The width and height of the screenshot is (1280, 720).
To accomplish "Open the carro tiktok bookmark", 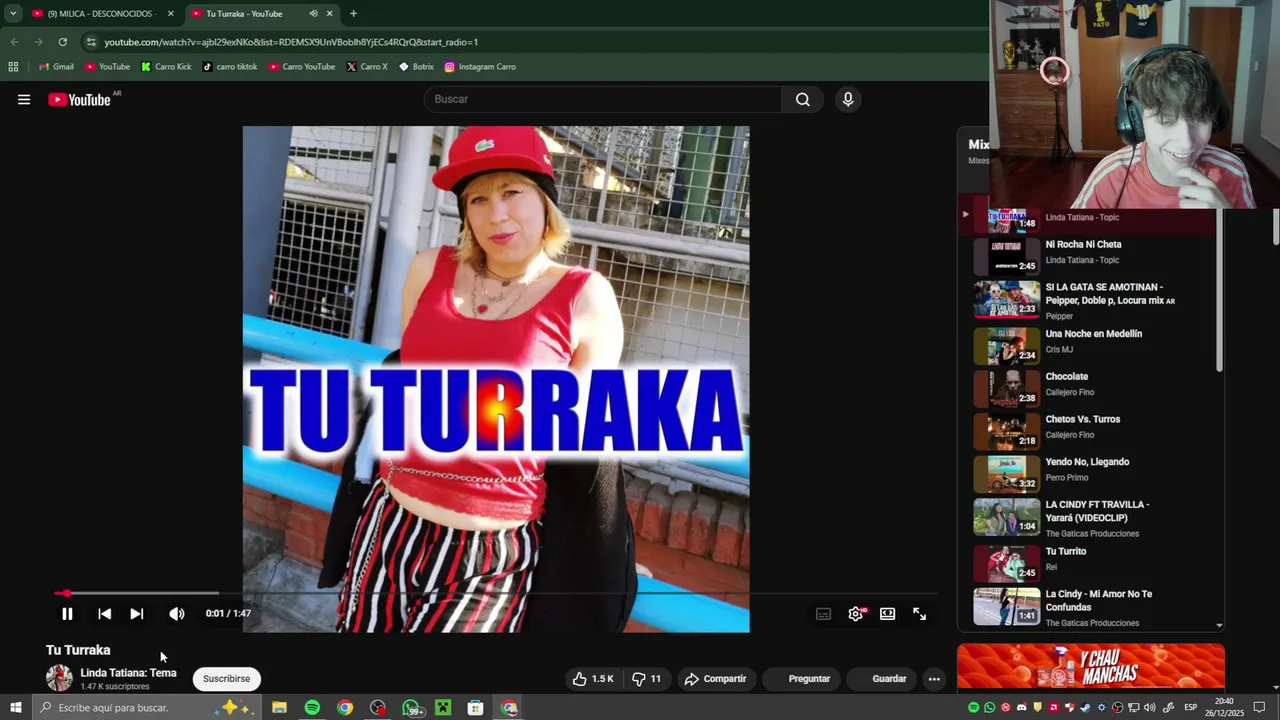I will click(x=230, y=67).
